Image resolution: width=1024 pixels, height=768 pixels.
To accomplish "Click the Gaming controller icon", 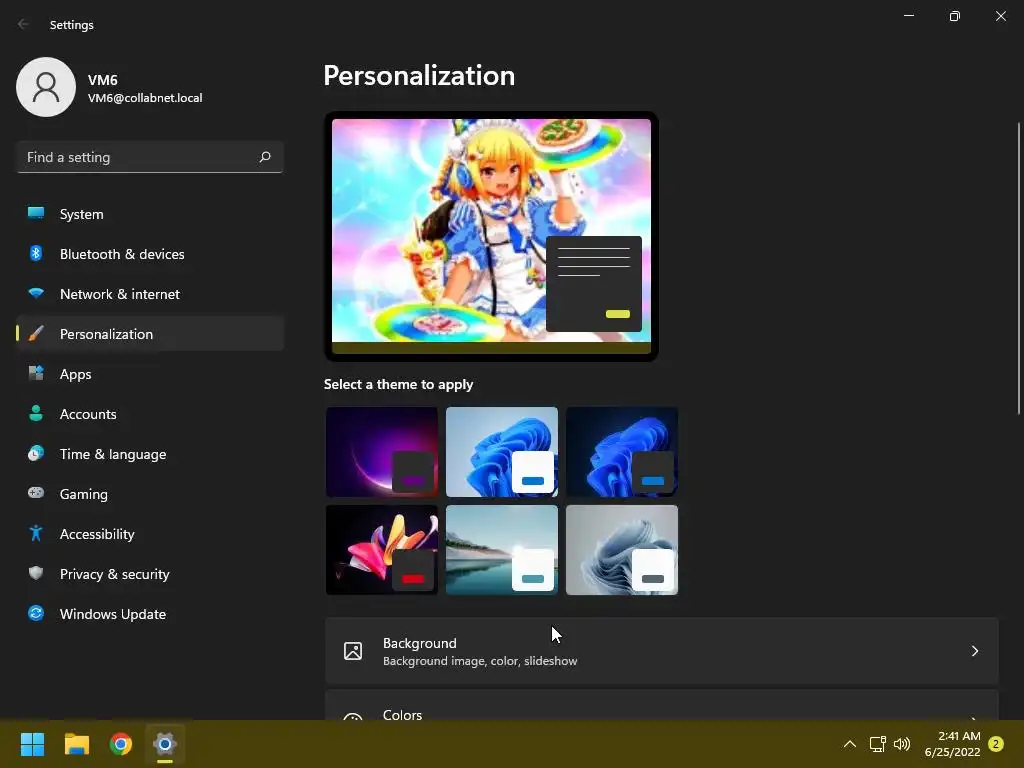I will tap(36, 493).
